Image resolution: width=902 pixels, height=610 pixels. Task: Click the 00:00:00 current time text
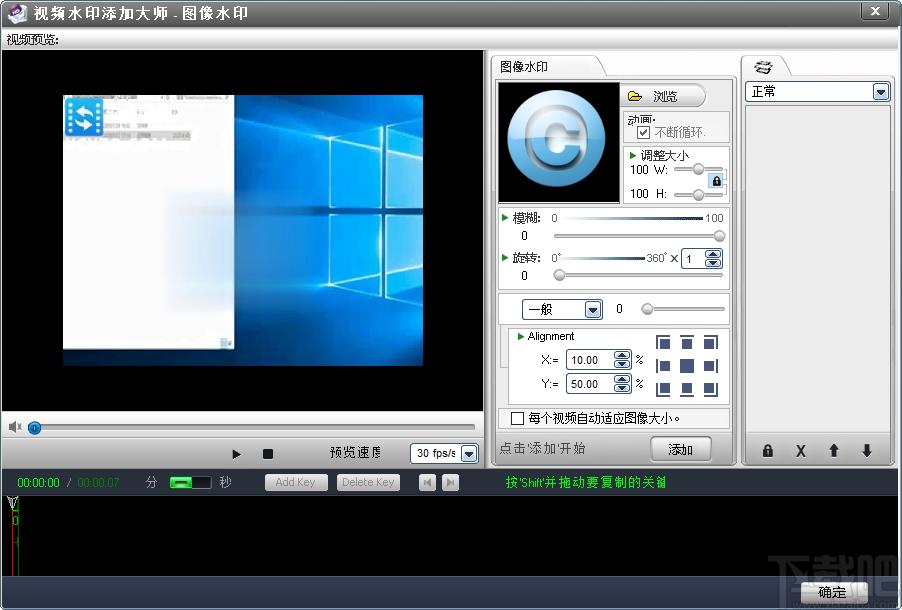38,483
